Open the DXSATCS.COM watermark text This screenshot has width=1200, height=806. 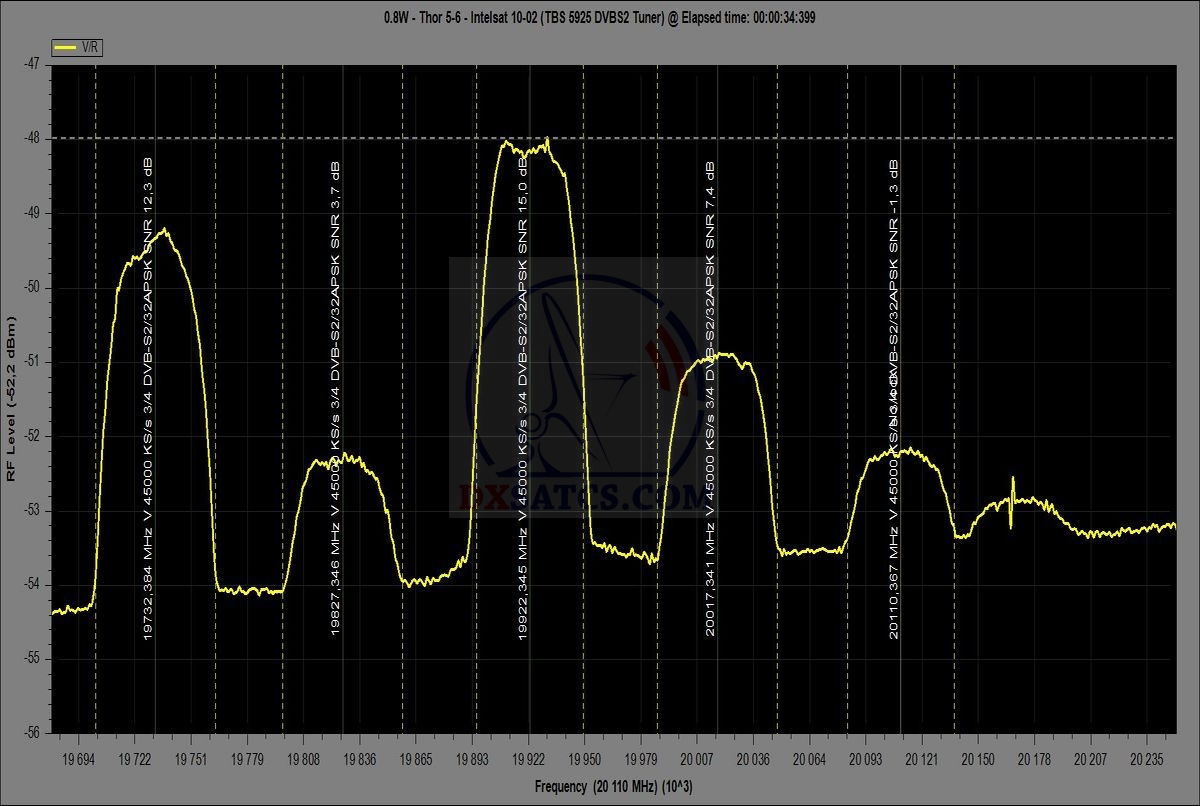(x=580, y=496)
